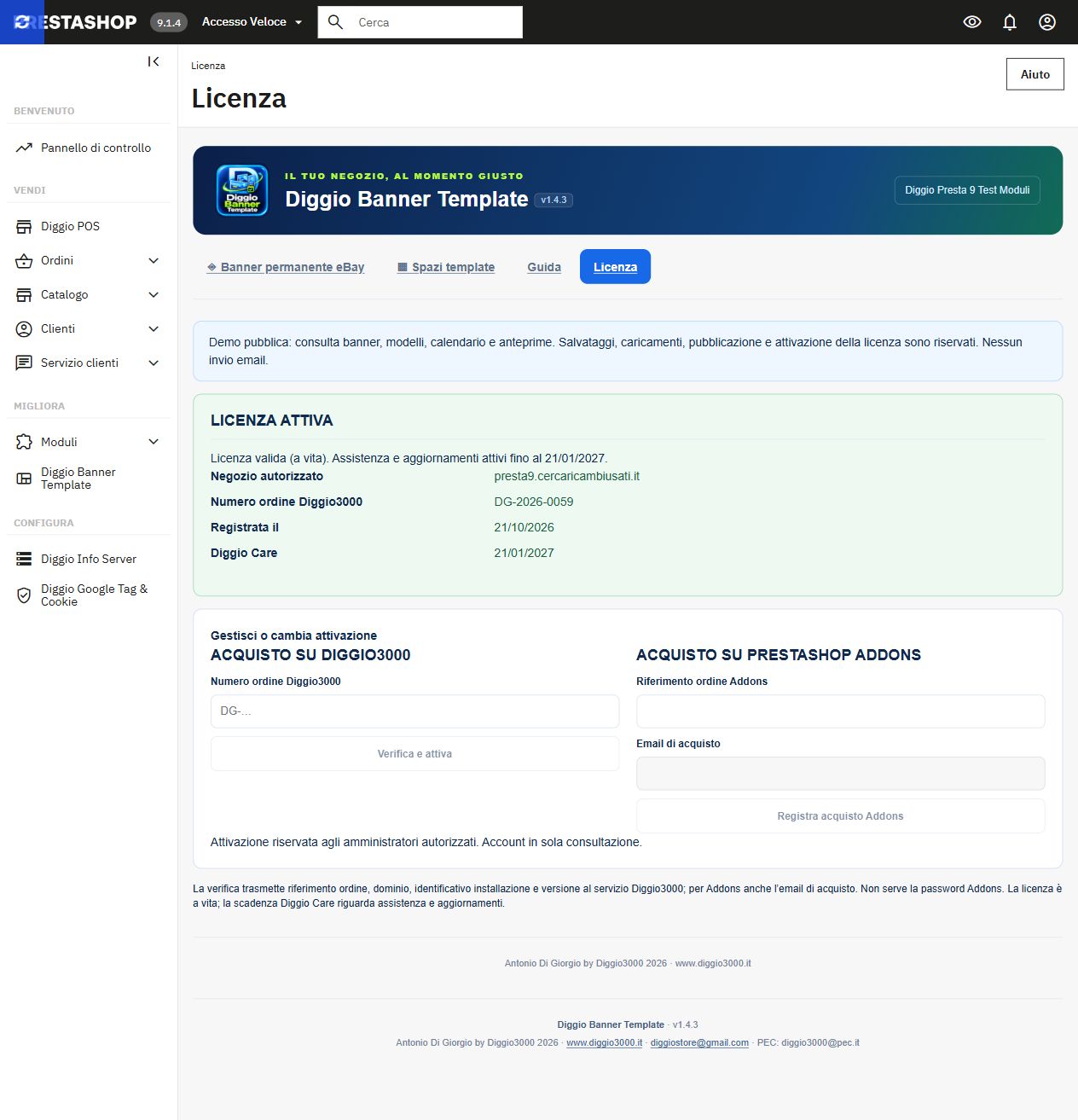Click the Catalogo store icon
Viewport: 1078px width, 1120px height.
(x=24, y=294)
